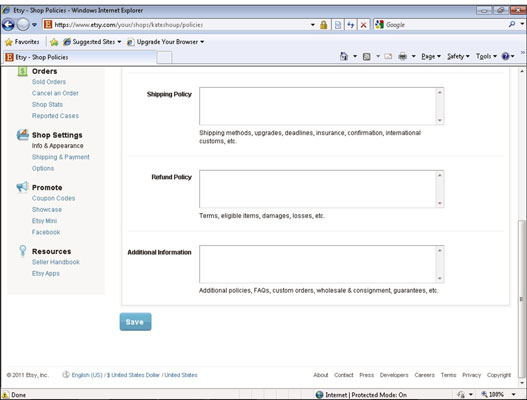527x400 pixels.
Task: Open the Sold Orders link
Action: [49, 82]
